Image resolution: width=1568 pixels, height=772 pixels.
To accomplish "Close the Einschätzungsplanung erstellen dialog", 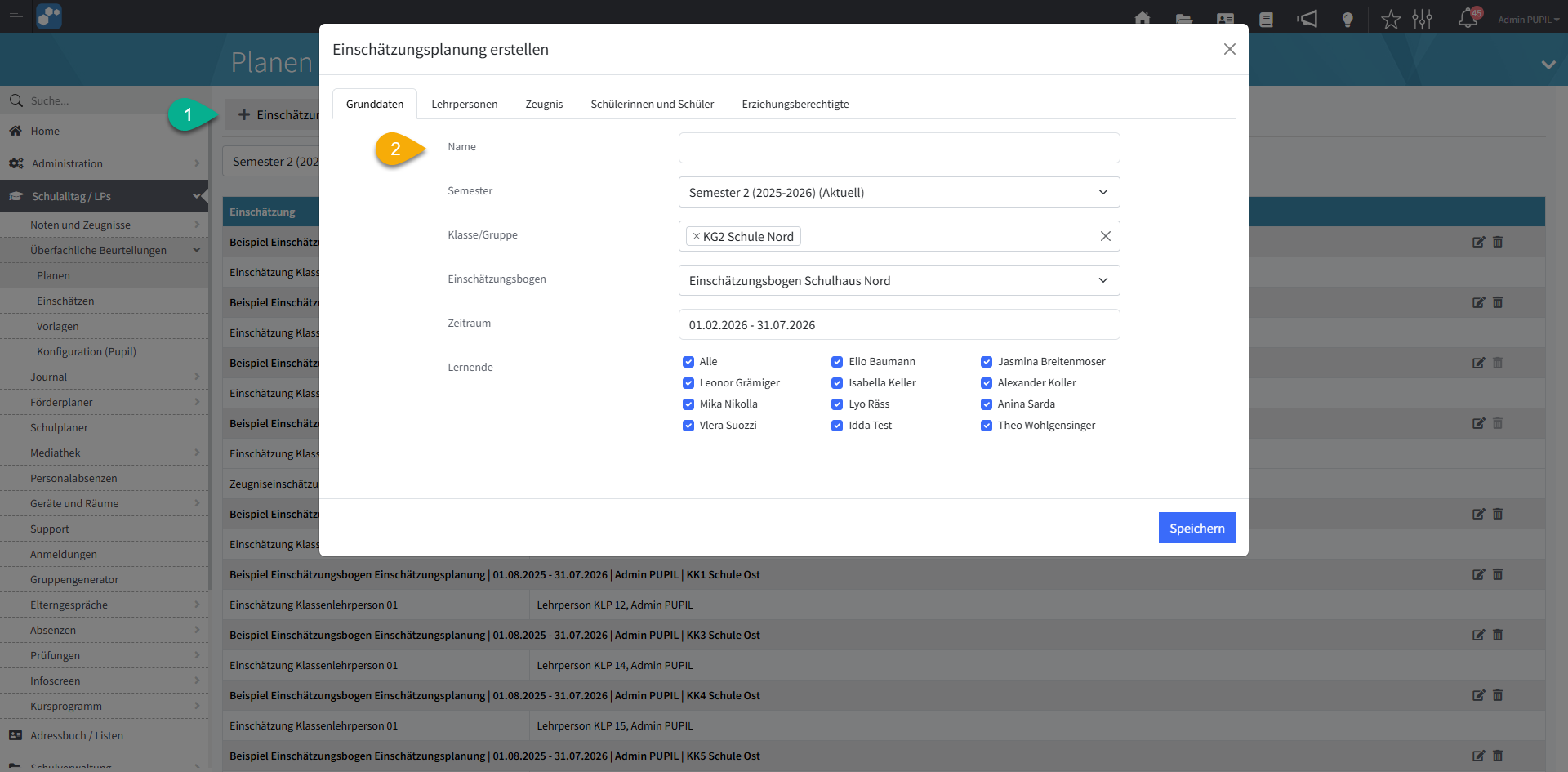I will [1229, 49].
